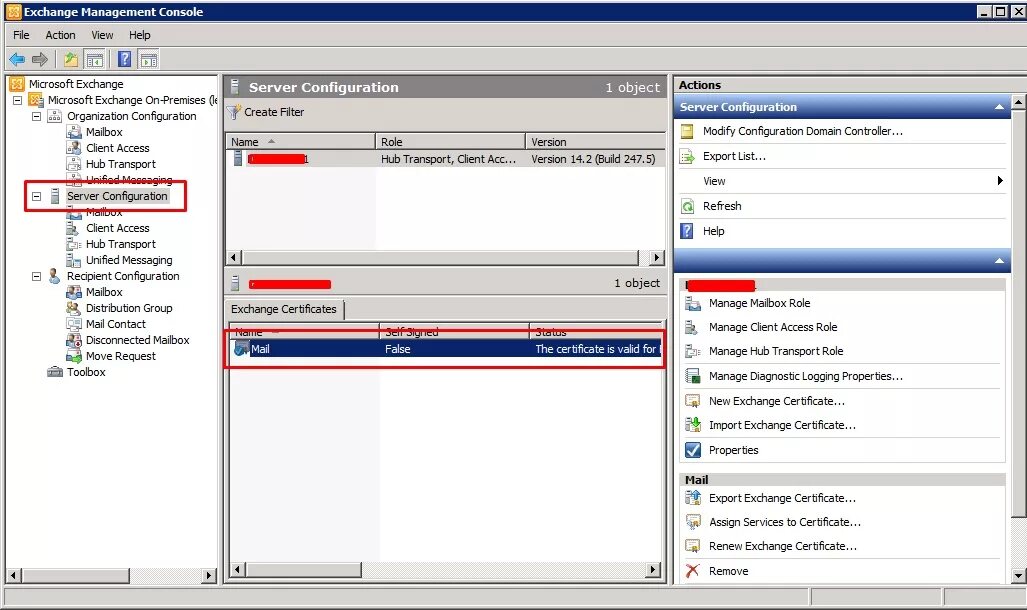Sort servers by the Name column header
This screenshot has height=610, width=1027.
point(300,142)
